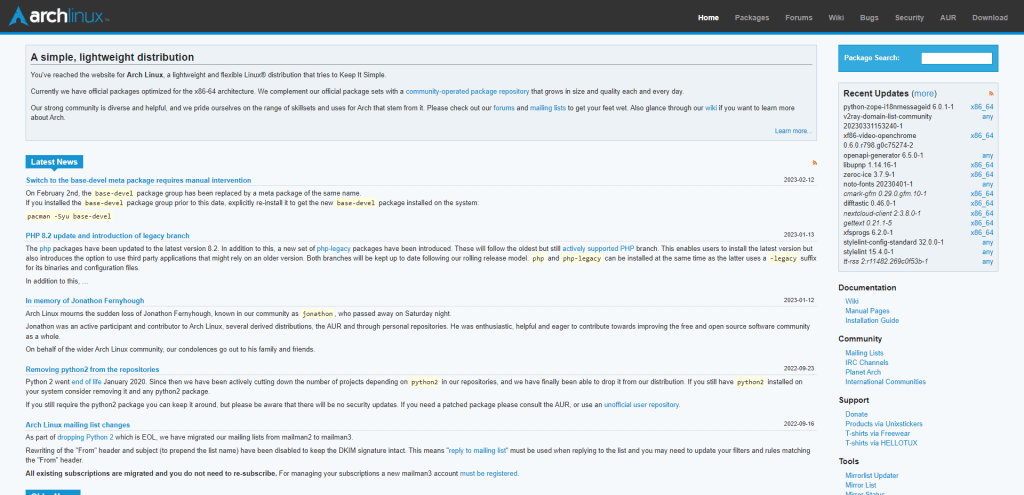
Task: Open 'In memory of Jonathon Fernyhough' news
Action: pyautogui.click(x=85, y=301)
